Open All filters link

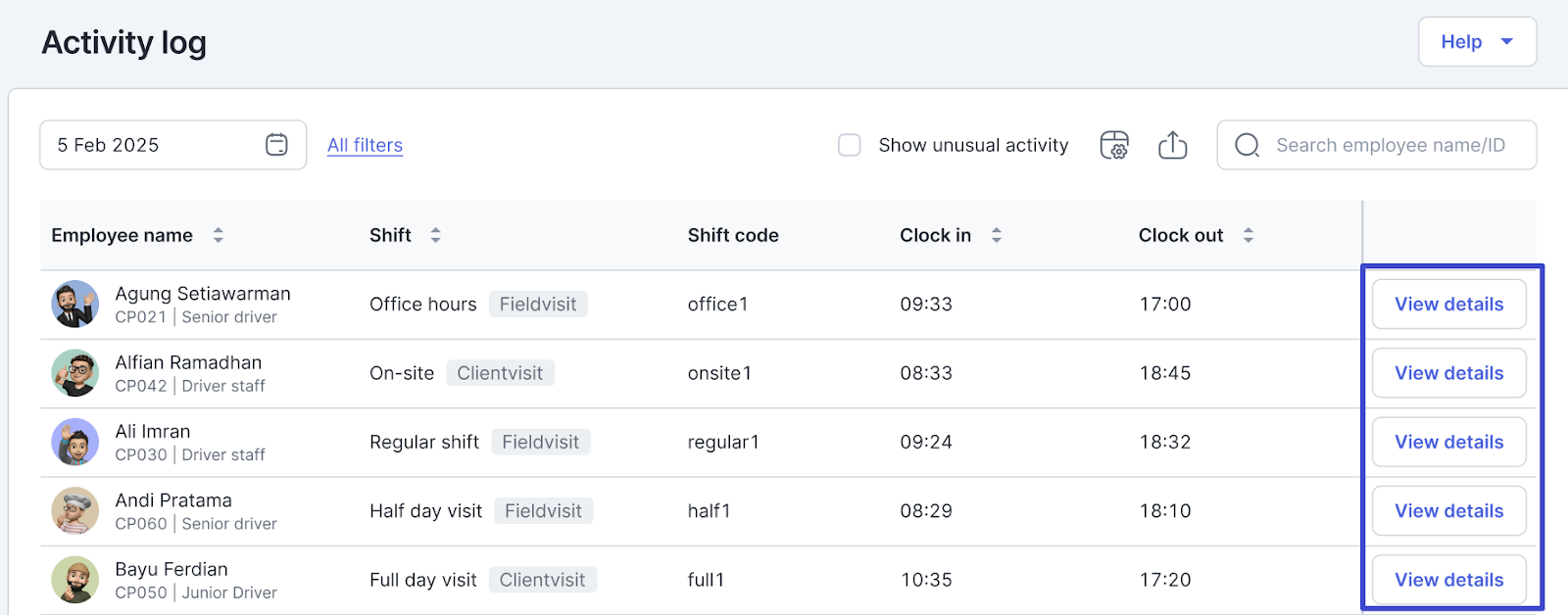[x=365, y=145]
